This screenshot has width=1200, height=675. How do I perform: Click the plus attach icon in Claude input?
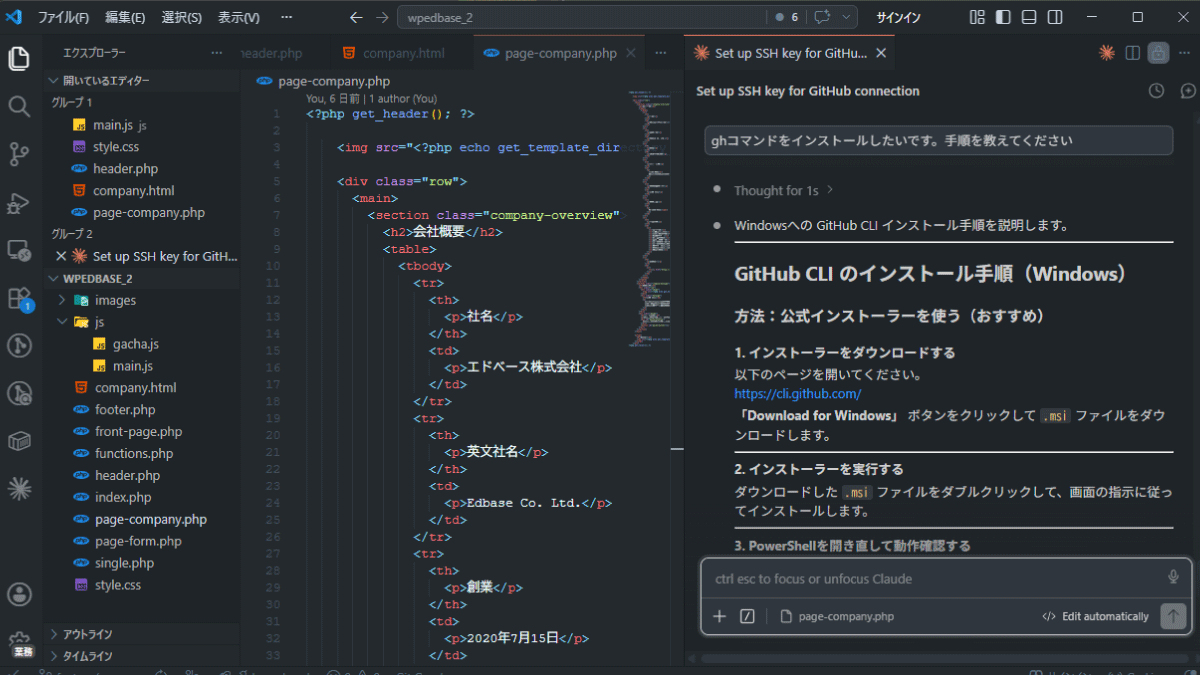(719, 616)
